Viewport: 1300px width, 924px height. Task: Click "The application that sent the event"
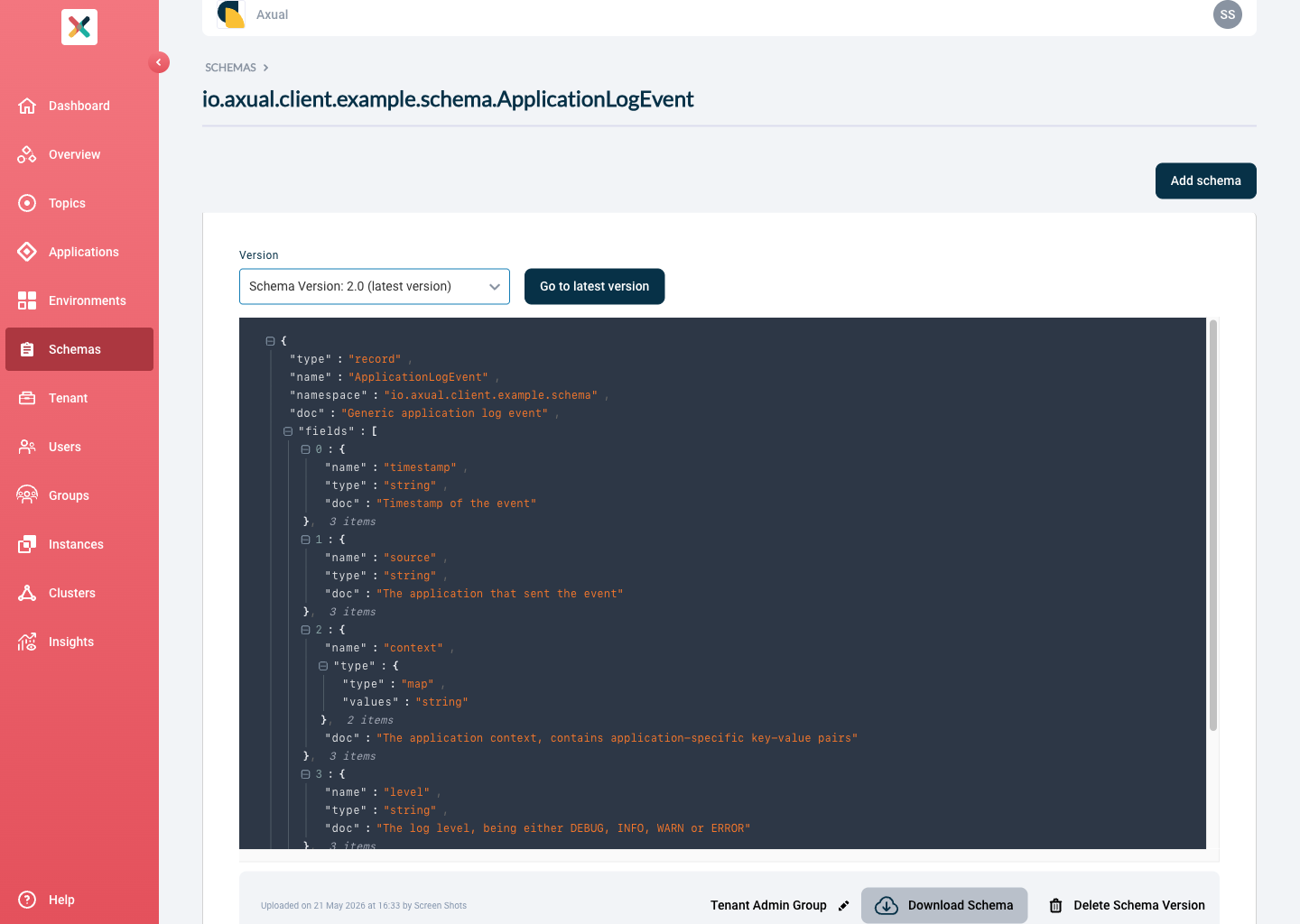(x=499, y=594)
